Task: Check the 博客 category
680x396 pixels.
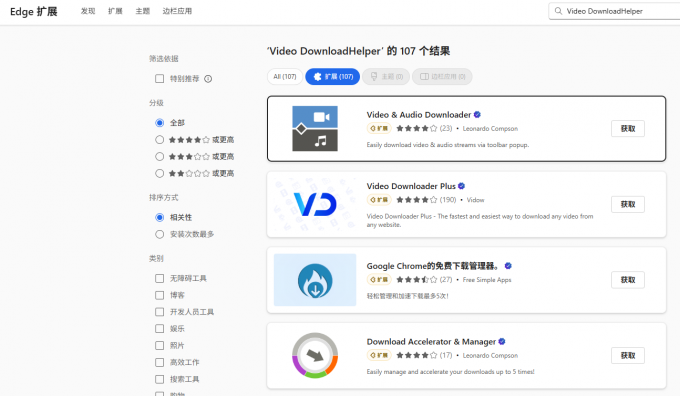Action: [160, 295]
